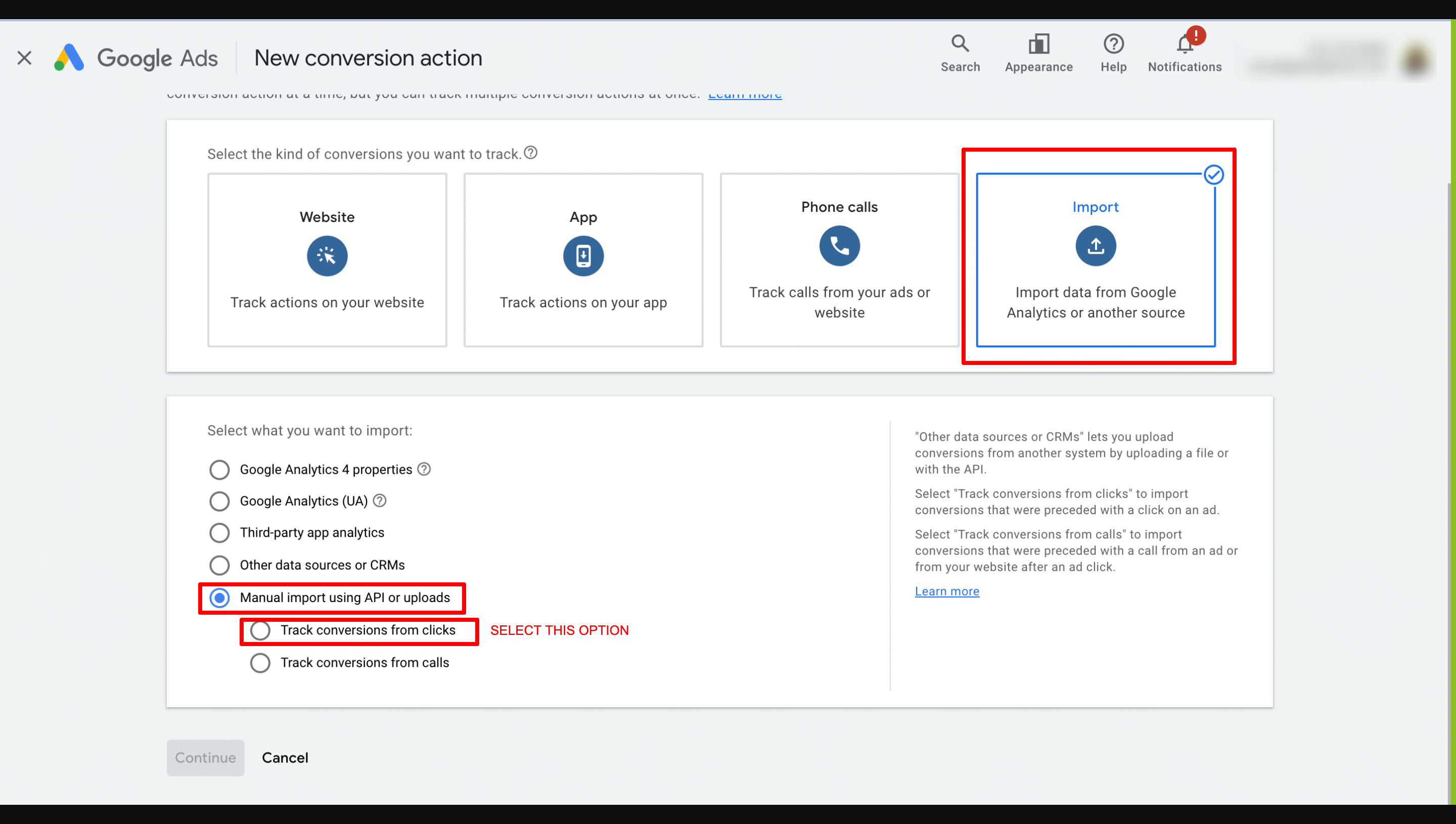
Task: Click the Cancel button
Action: 285,757
